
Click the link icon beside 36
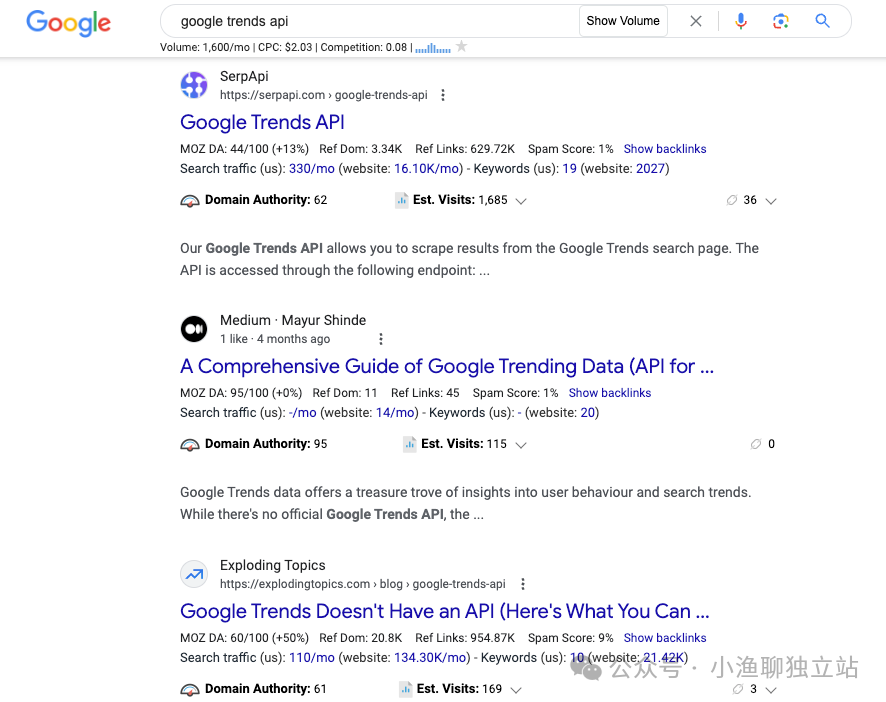732,200
